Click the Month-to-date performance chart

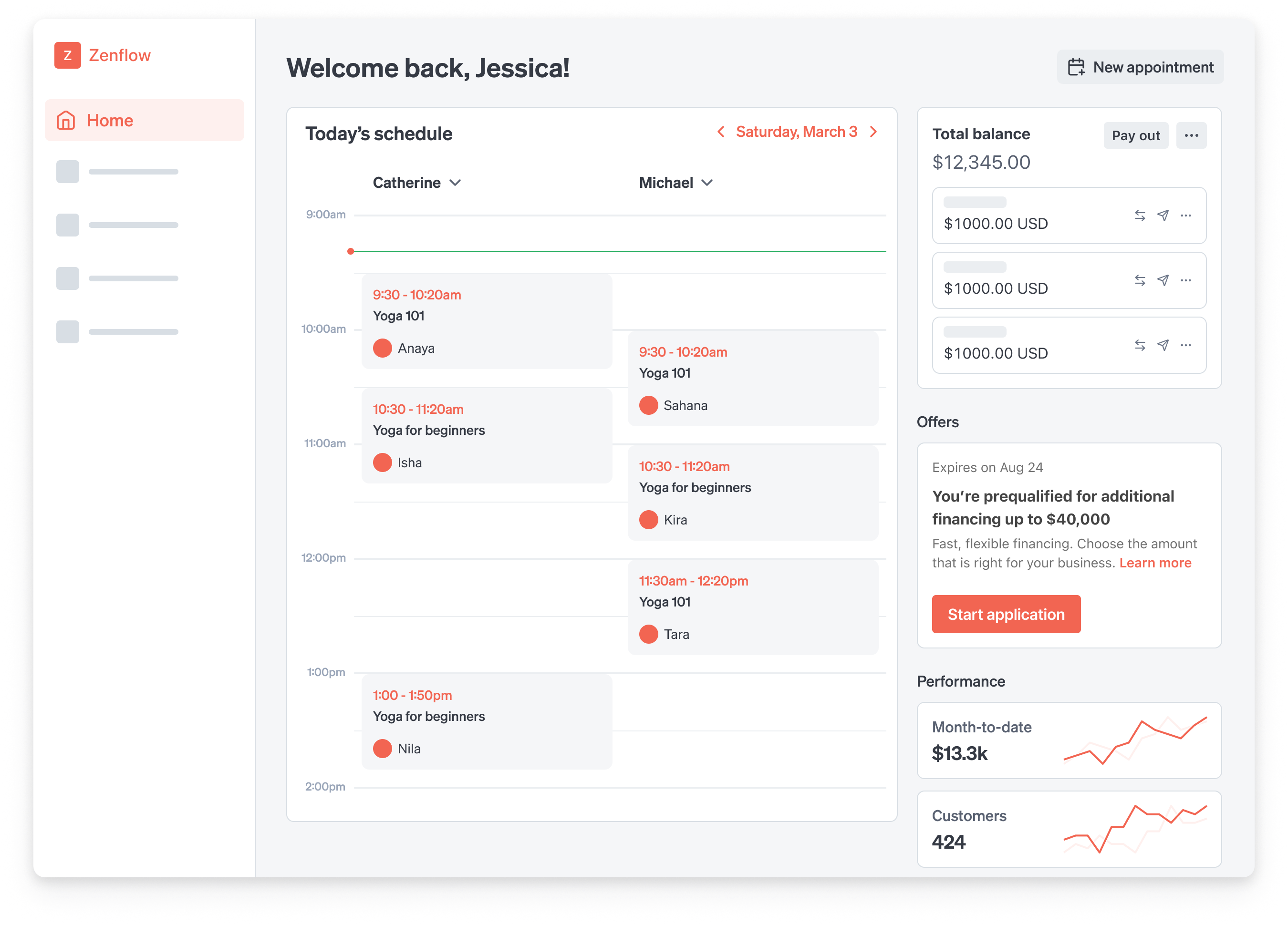coord(1135,740)
